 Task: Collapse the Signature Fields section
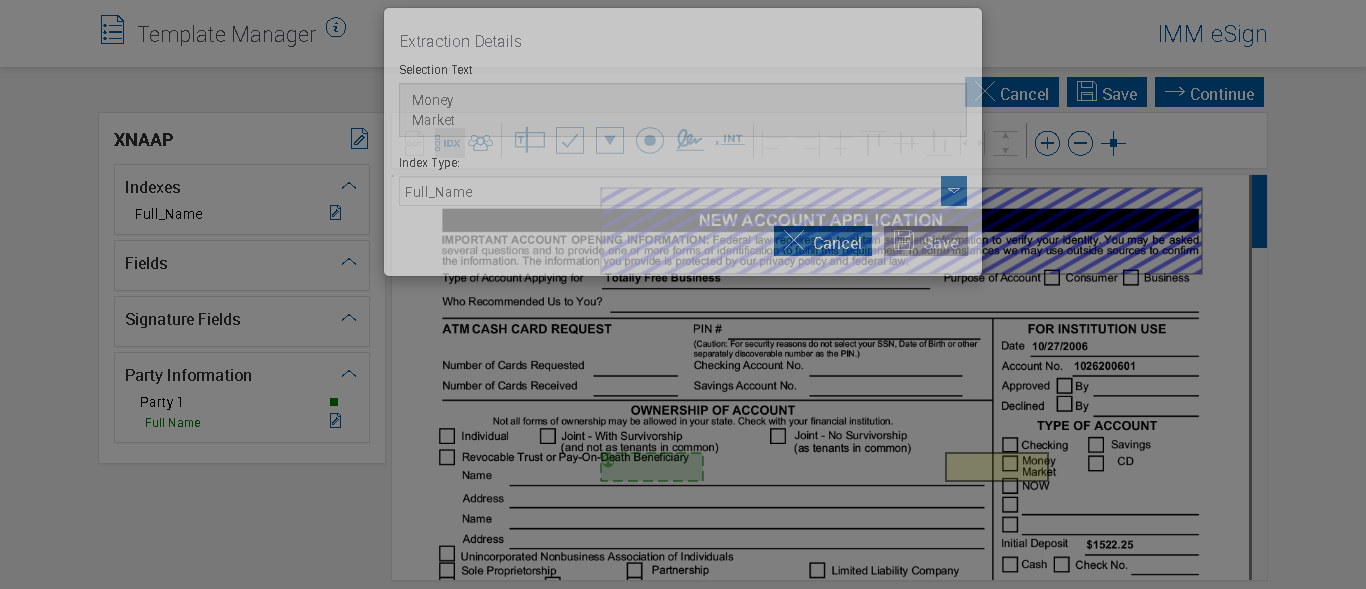(349, 318)
